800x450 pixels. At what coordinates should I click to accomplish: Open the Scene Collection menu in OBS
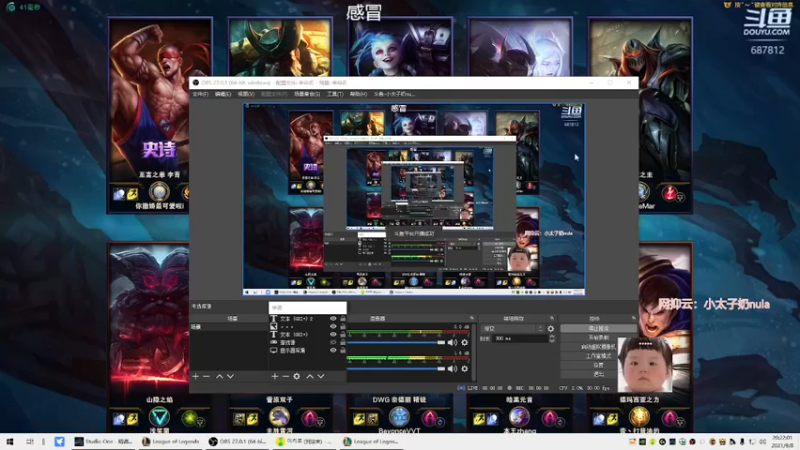click(x=307, y=94)
